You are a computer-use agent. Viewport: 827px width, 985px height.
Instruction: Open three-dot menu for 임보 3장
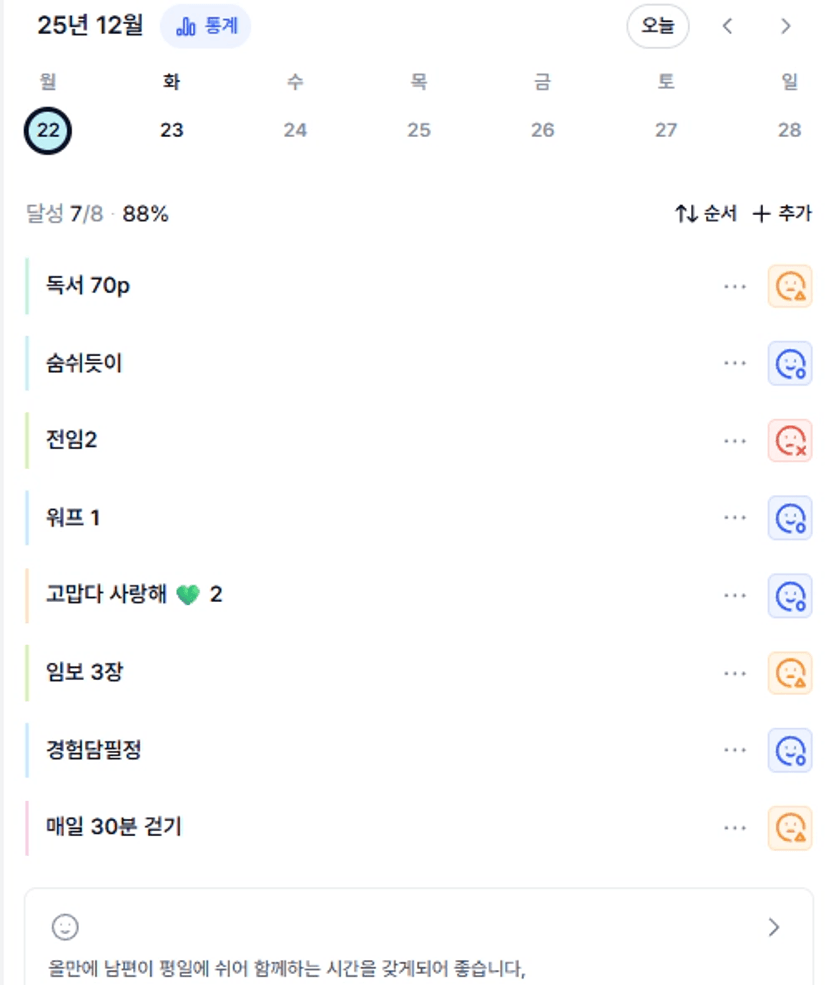[x=735, y=673]
